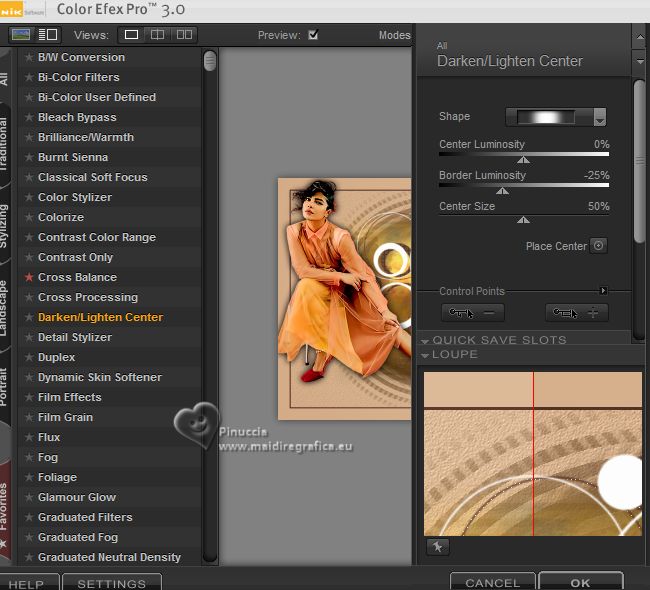Screen dimensions: 650x590
Task: Add a plus control point
Action: point(576,313)
